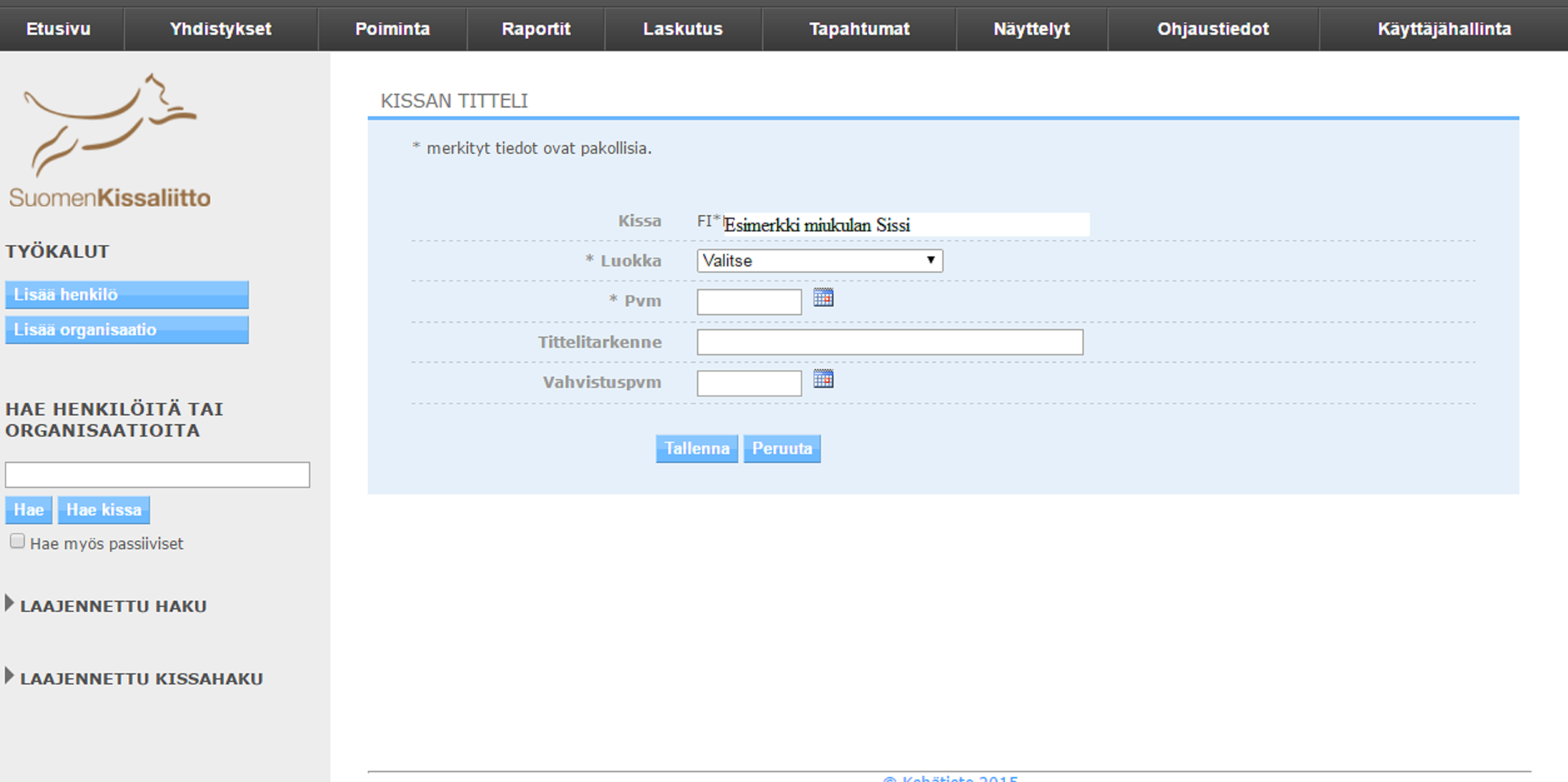This screenshot has width=1568, height=782.
Task: Click the Lisää organisaatio button
Action: pyautogui.click(x=127, y=330)
